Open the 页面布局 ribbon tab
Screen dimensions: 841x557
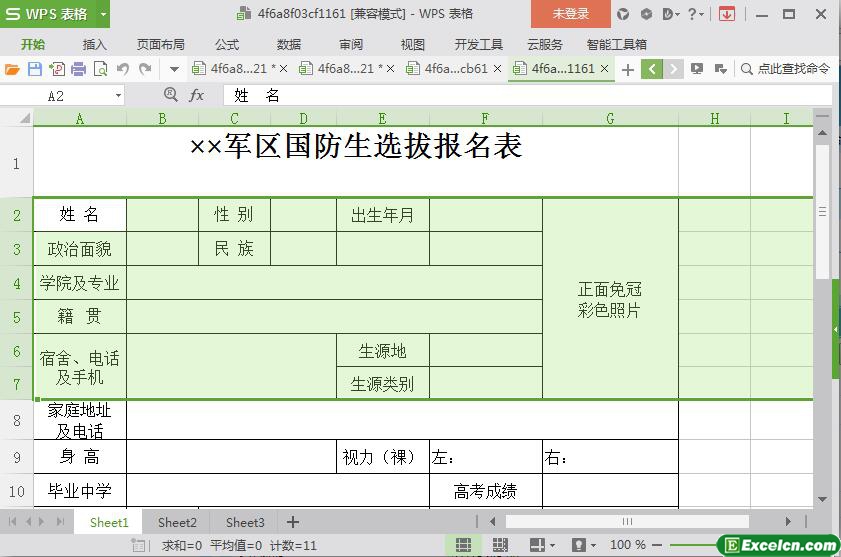pyautogui.click(x=160, y=44)
